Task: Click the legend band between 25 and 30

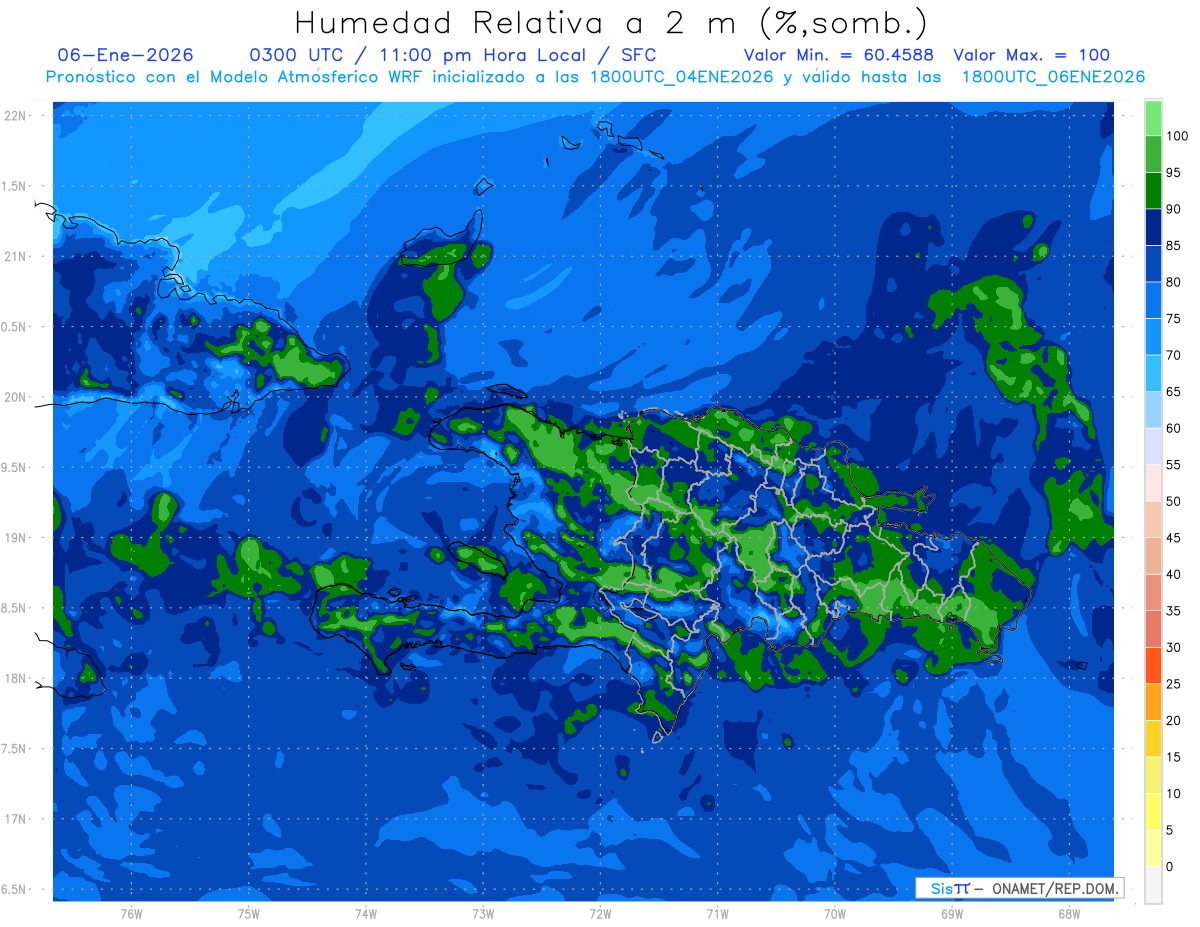Action: coord(1153,666)
